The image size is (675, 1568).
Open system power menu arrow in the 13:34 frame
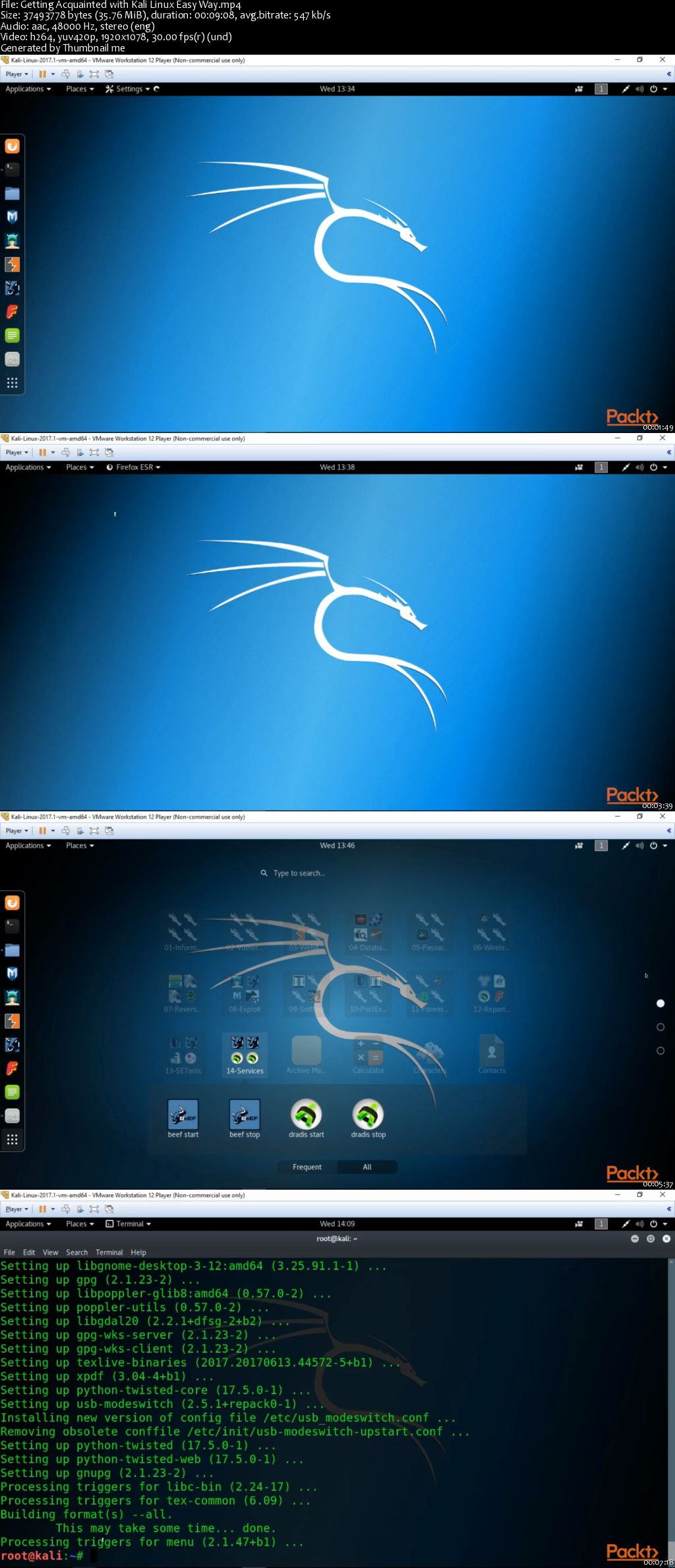(x=665, y=89)
